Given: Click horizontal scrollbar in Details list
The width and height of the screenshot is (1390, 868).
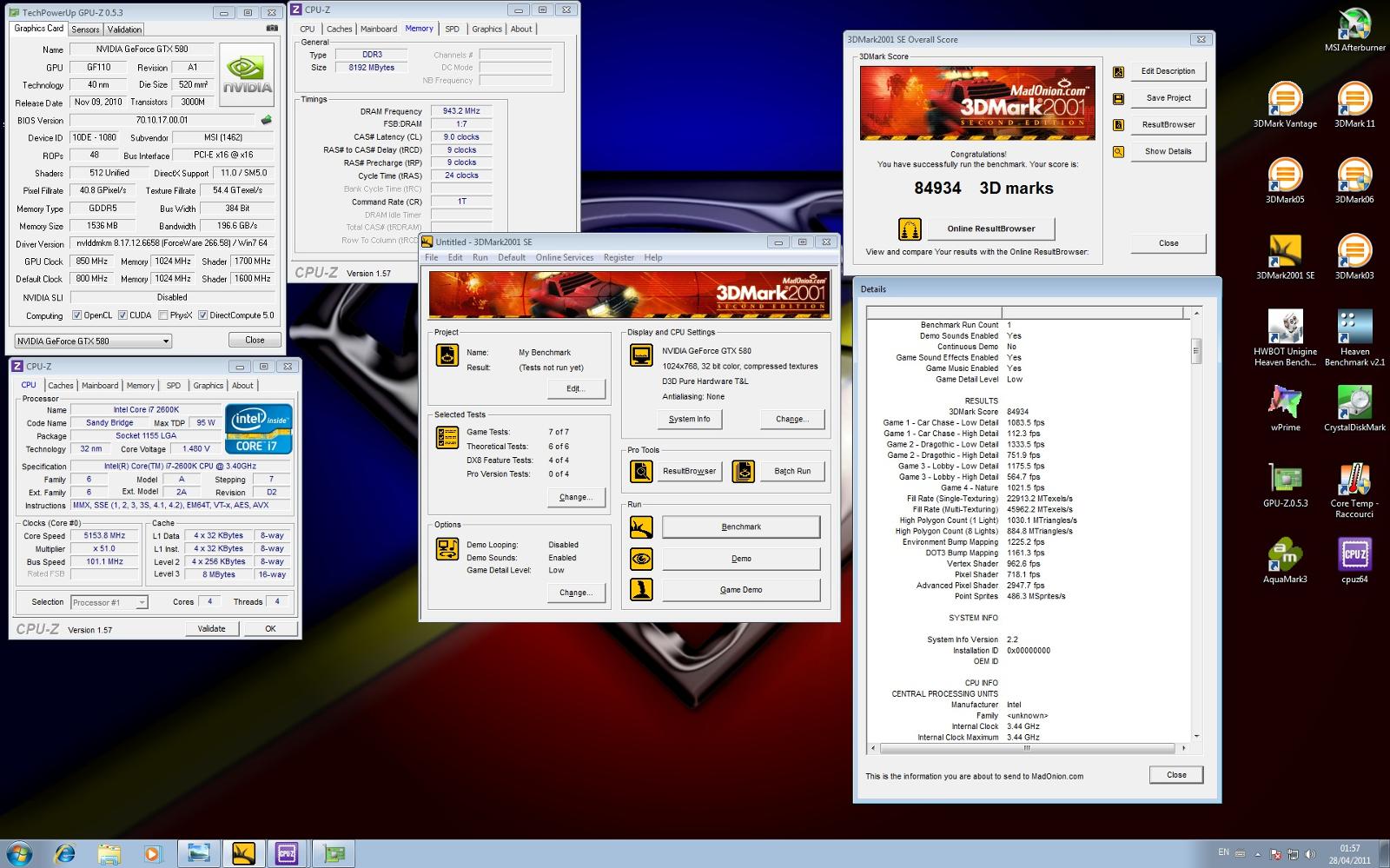Looking at the screenshot, I should coord(1029,747).
